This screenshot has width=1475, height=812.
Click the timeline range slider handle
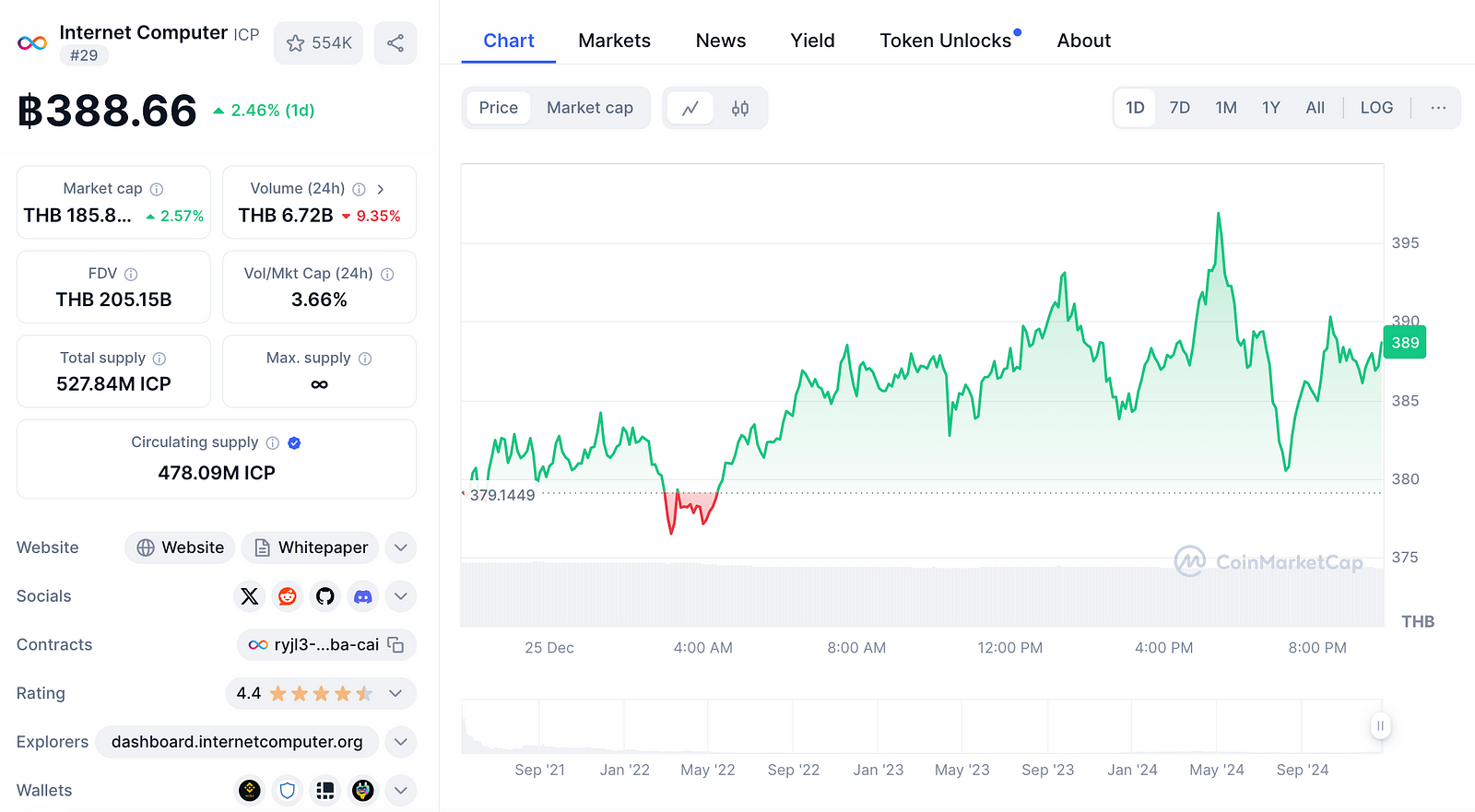pyautogui.click(x=1380, y=726)
